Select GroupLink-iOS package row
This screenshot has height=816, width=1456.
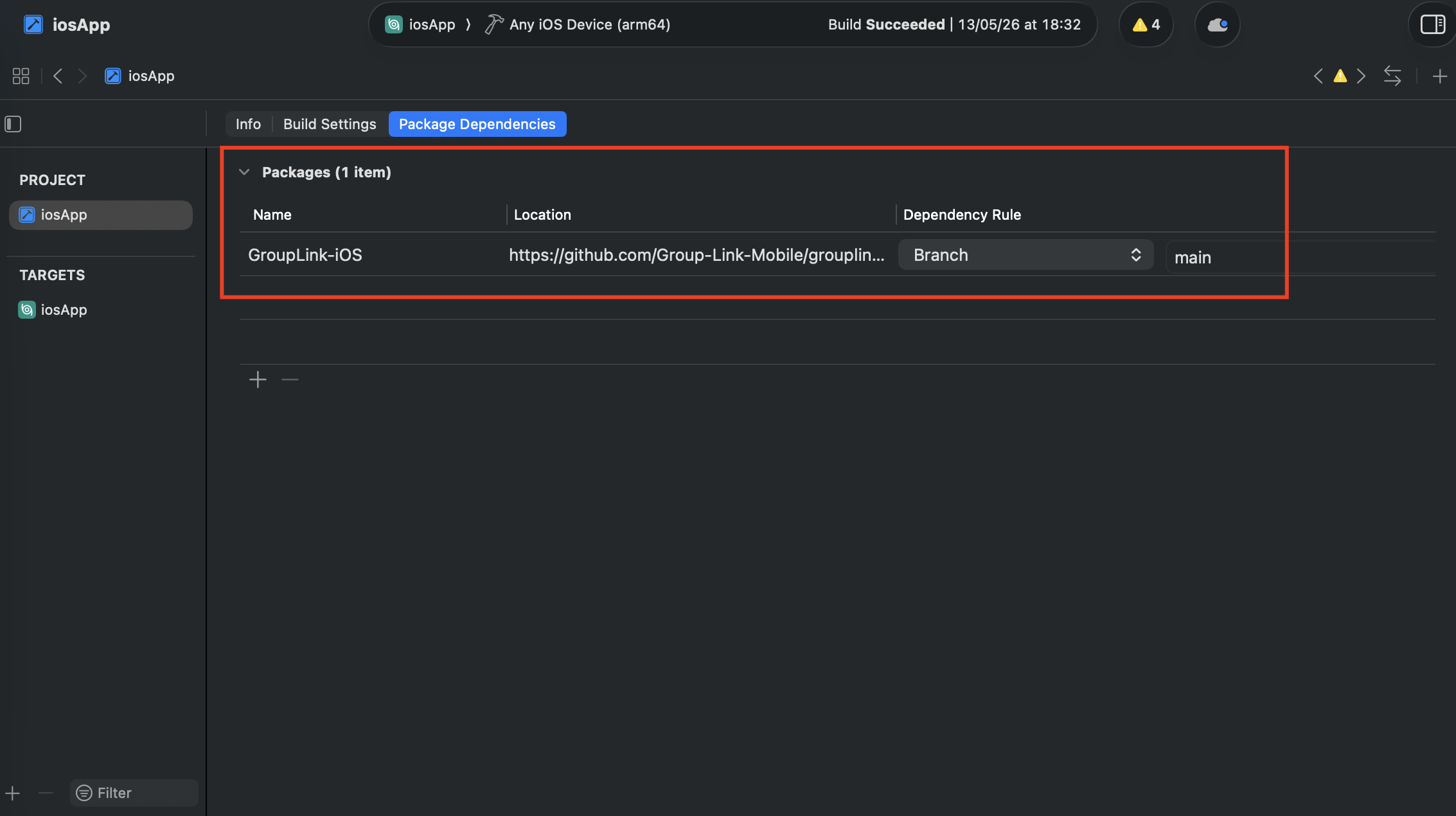click(x=838, y=255)
